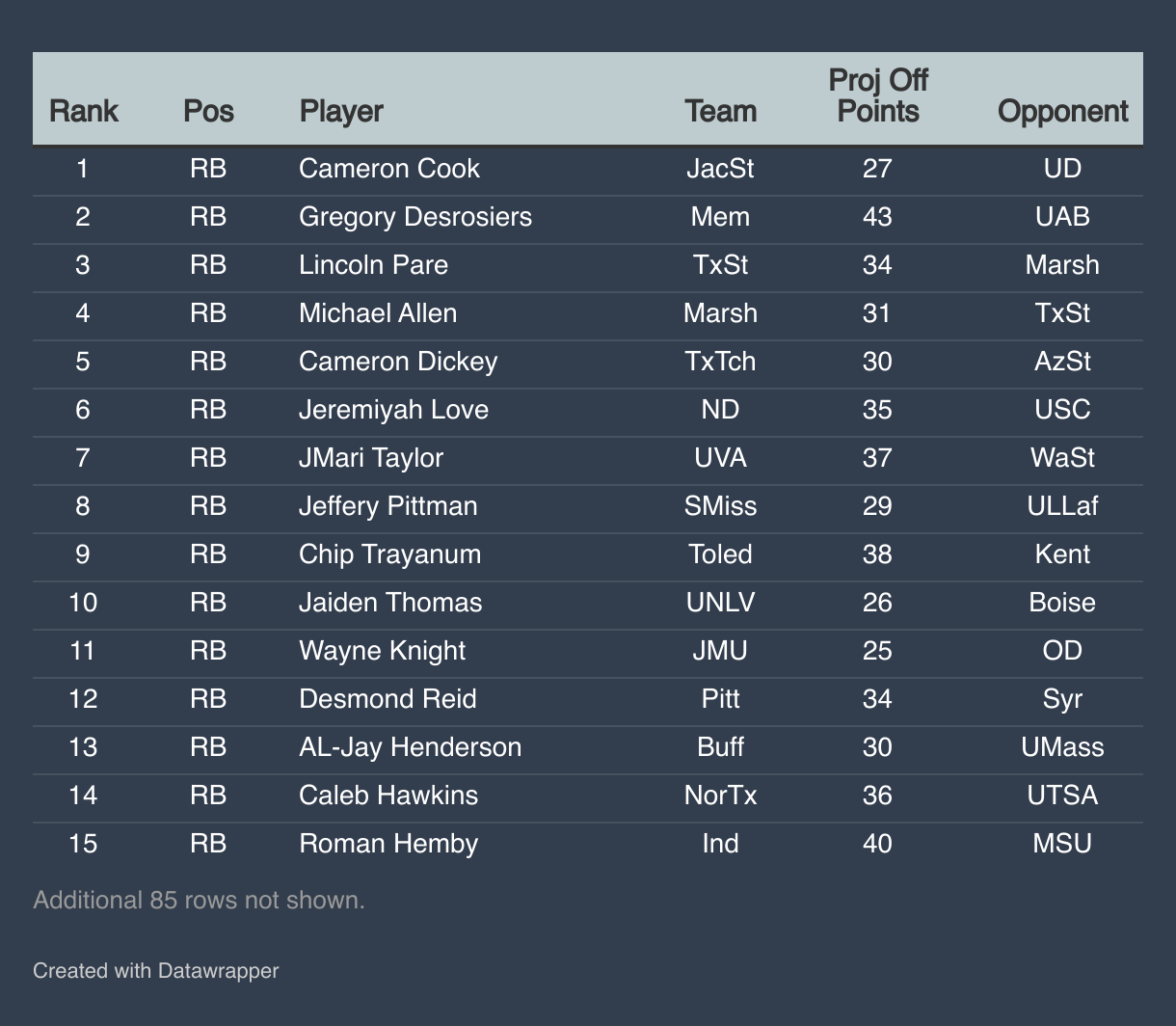Select the Cameron Cook player cell
Viewport: 1176px width, 1026px height.
click(389, 169)
